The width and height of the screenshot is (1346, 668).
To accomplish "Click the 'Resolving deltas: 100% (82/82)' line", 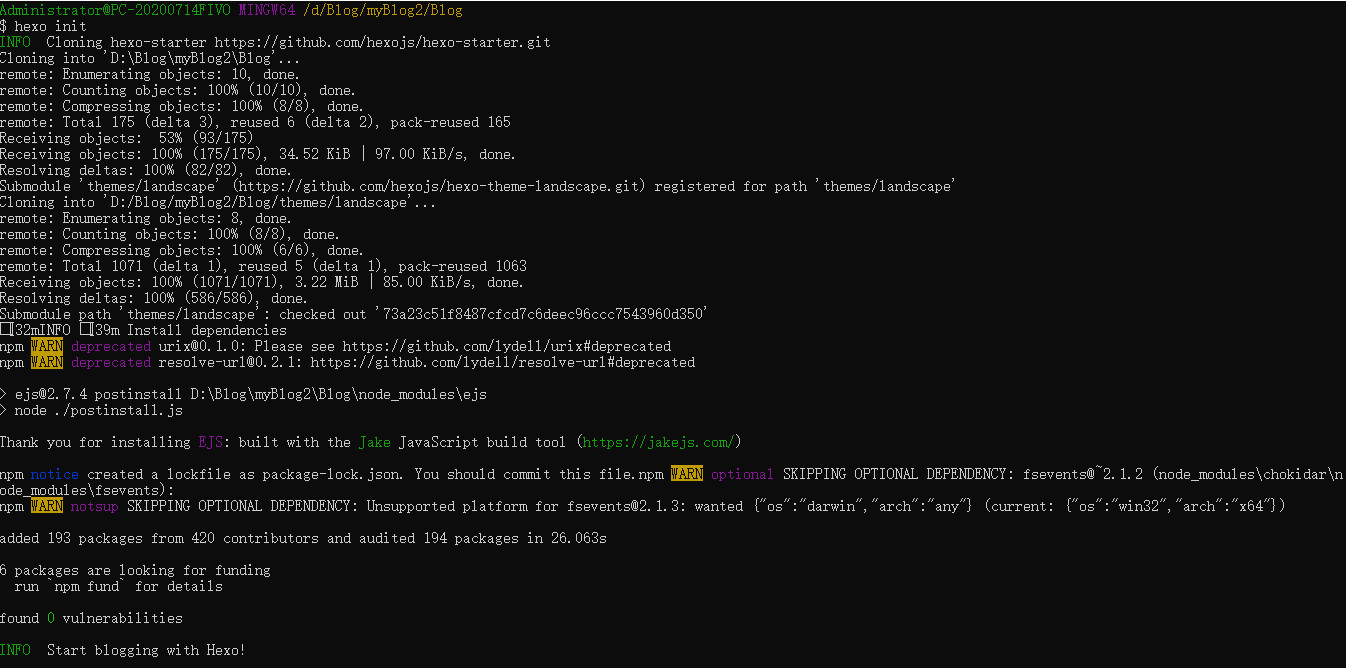I will pyautogui.click(x=146, y=170).
